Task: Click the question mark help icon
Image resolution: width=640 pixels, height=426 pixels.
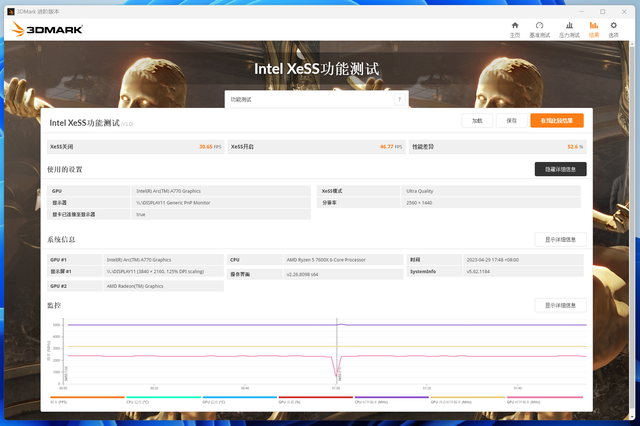Action: coord(399,100)
